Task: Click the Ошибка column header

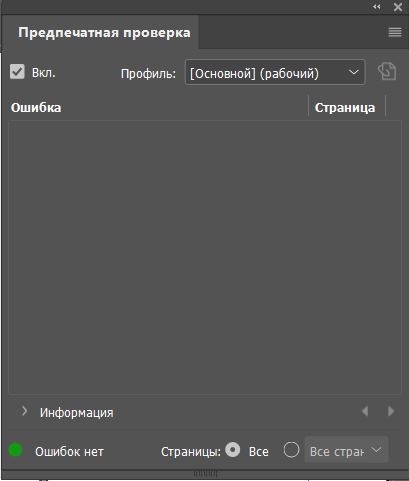Action: pyautogui.click(x=36, y=108)
